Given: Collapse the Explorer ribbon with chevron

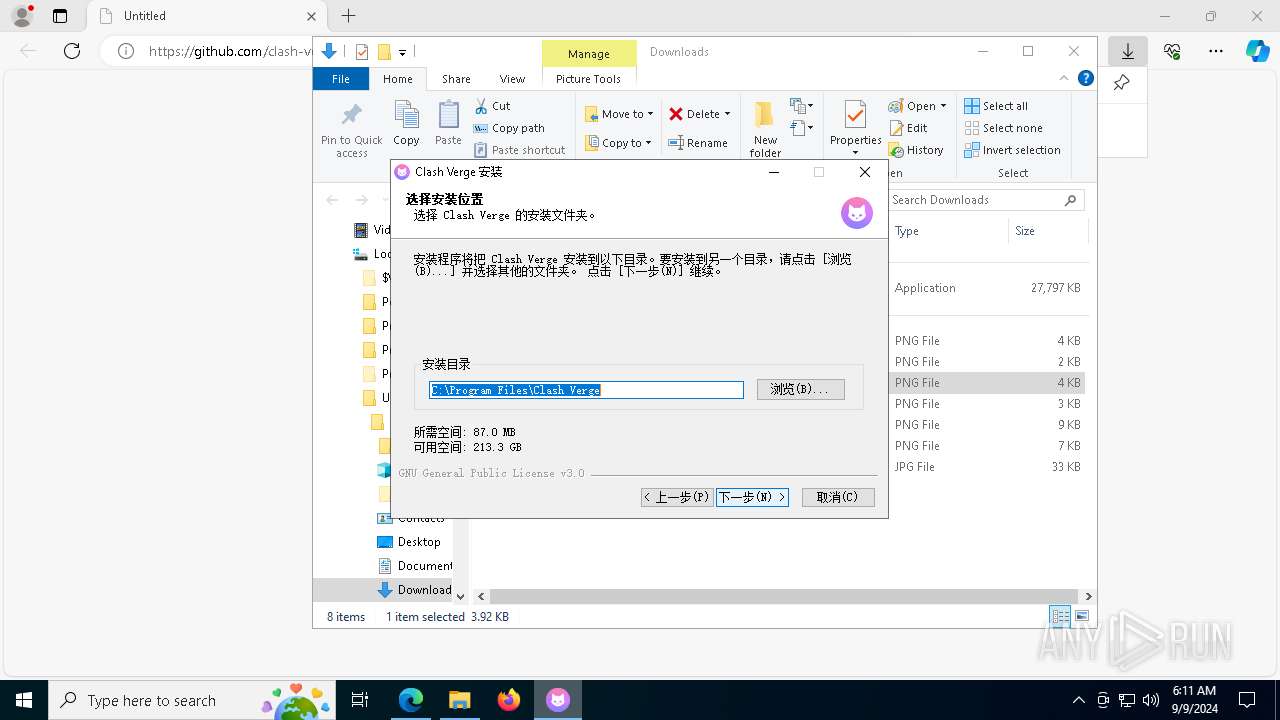Looking at the screenshot, I should pyautogui.click(x=1064, y=78).
